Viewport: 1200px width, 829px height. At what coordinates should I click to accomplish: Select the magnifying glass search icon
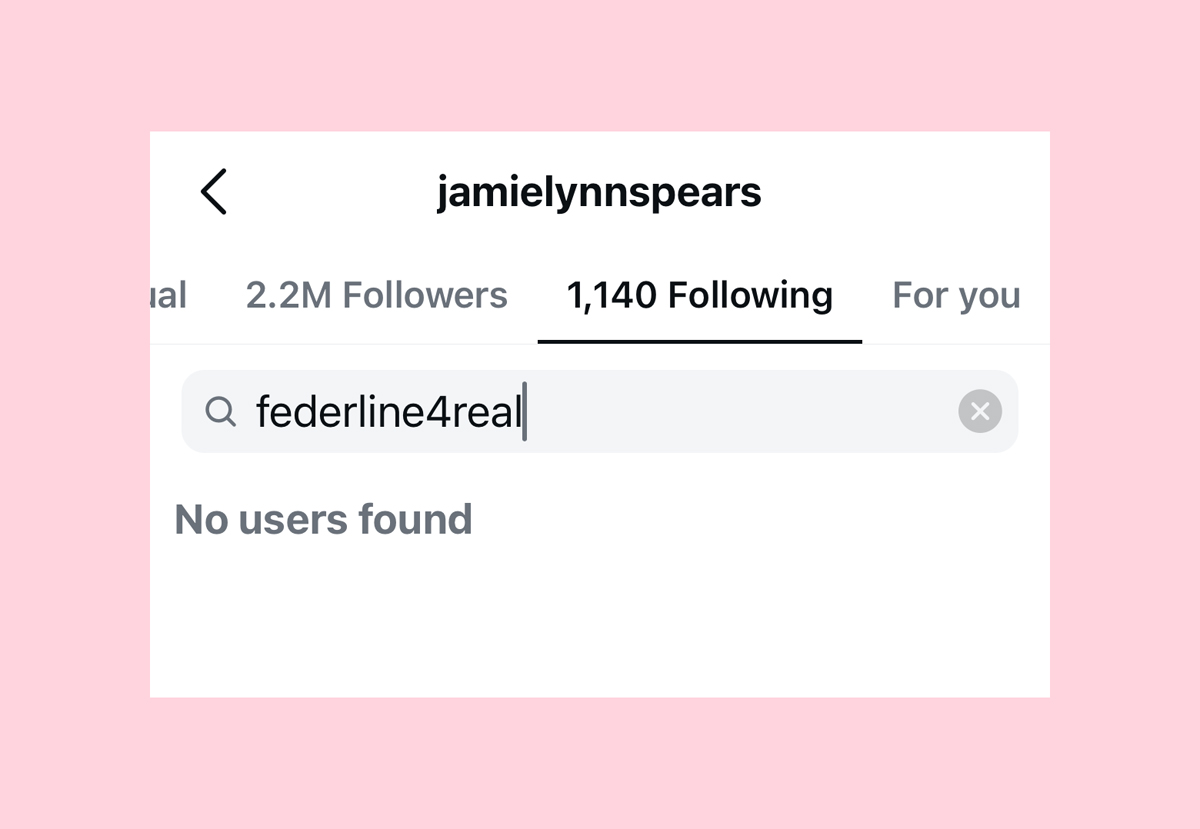click(221, 411)
